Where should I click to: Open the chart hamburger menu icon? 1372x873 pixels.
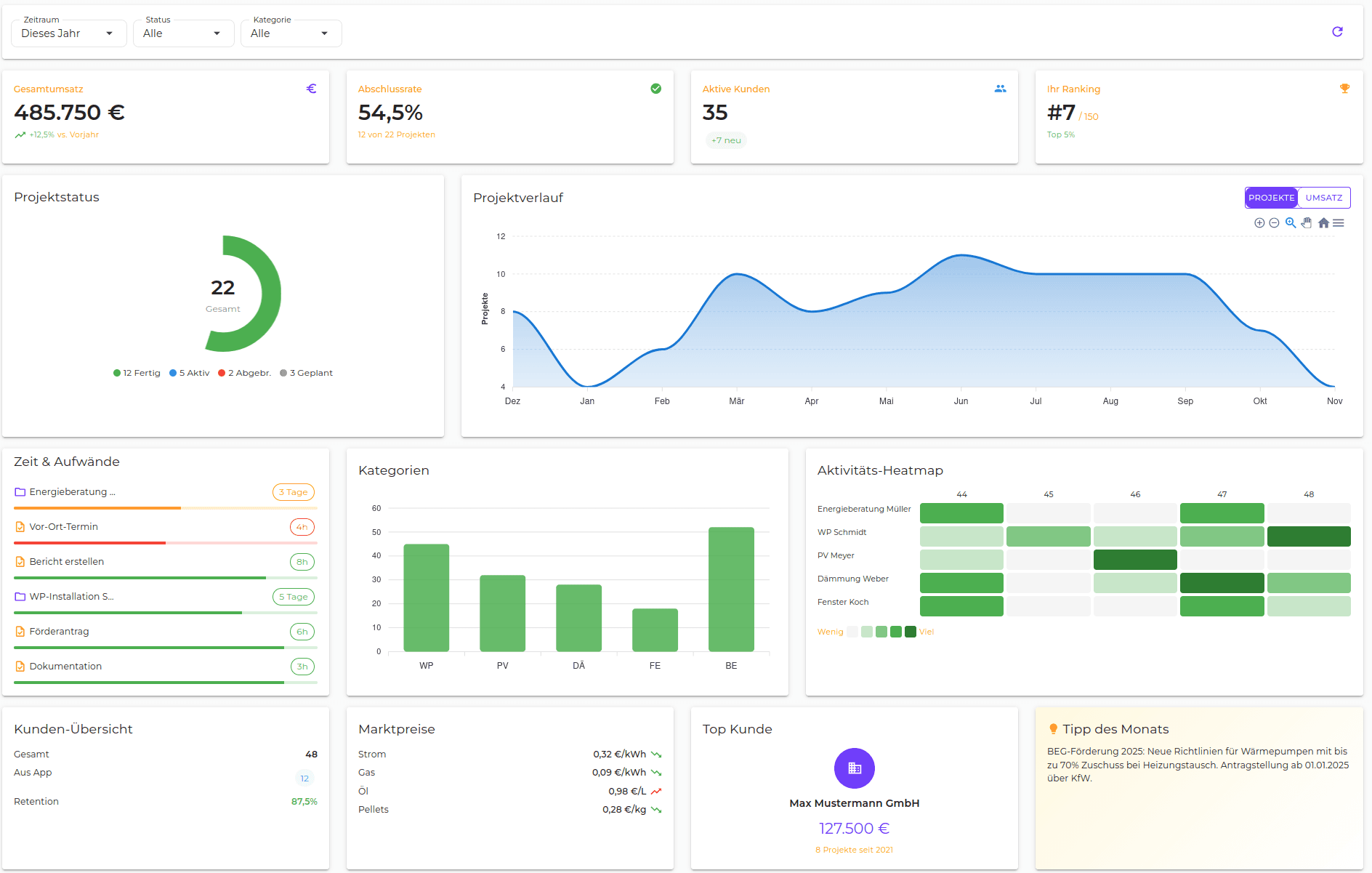[1339, 222]
